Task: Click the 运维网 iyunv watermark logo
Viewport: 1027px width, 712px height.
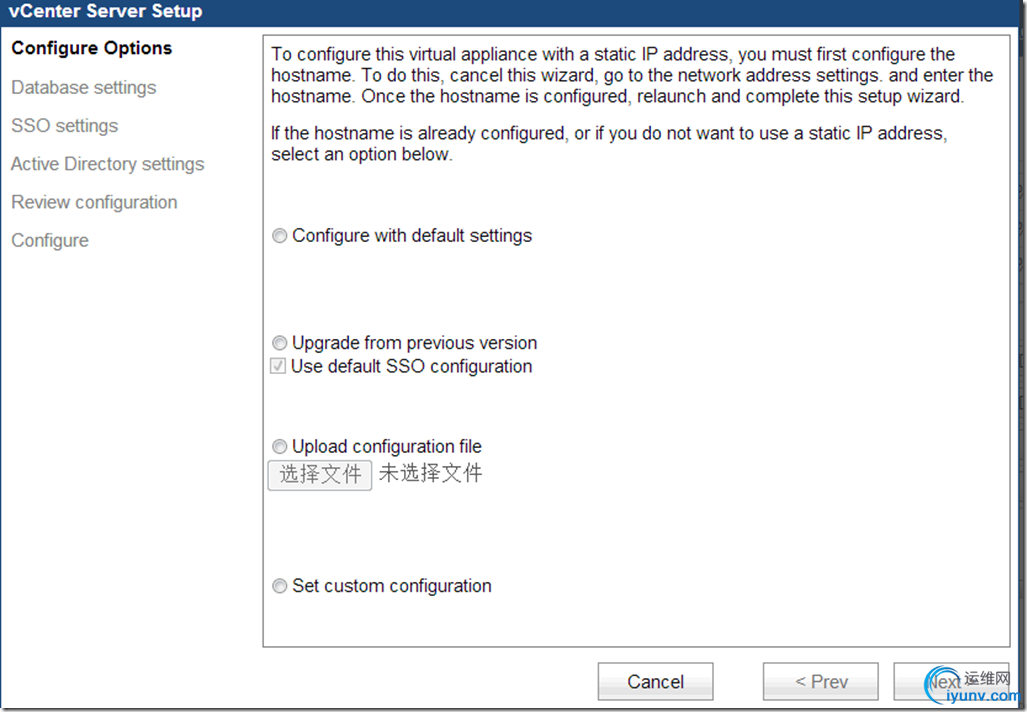Action: 975,683
